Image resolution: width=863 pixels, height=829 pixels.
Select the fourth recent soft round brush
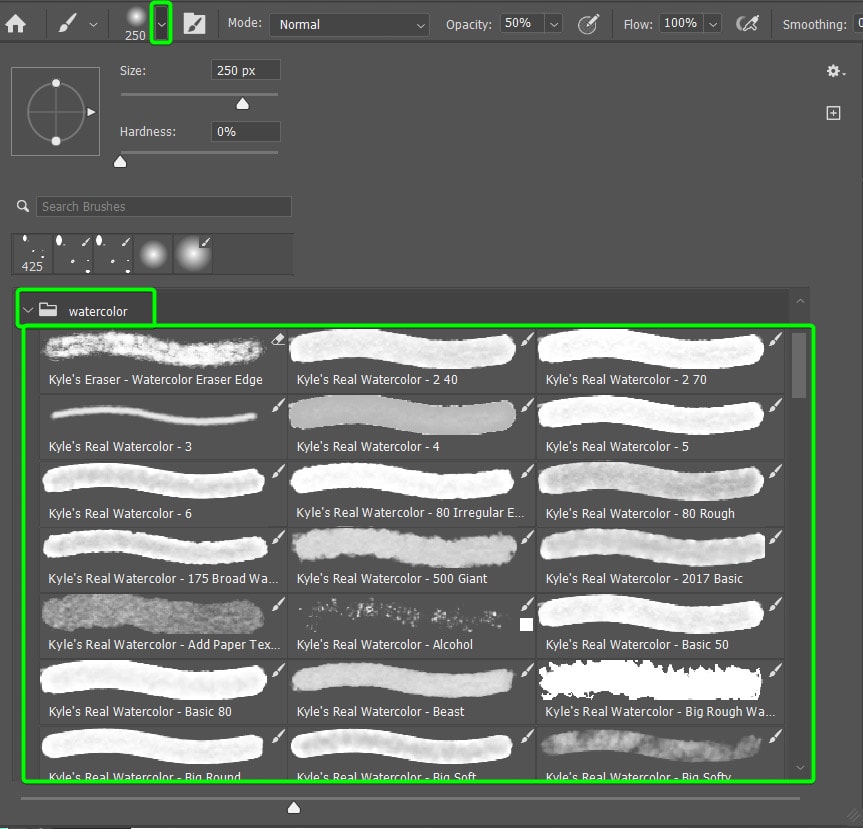click(x=153, y=254)
